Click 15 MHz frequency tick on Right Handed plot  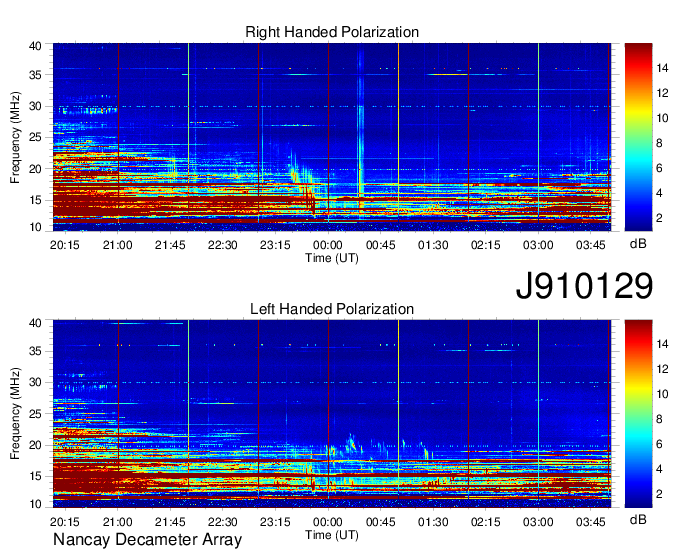coord(35,200)
